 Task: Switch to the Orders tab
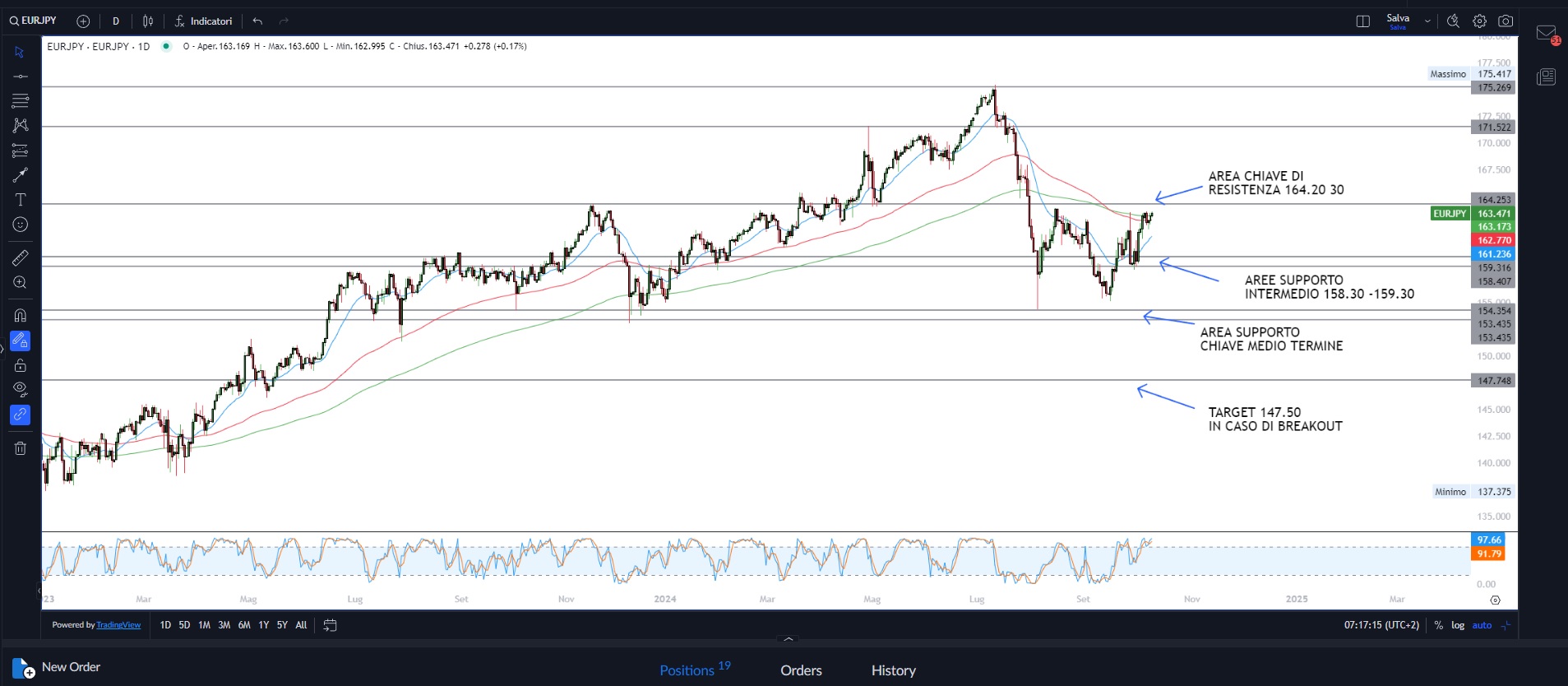coord(801,670)
